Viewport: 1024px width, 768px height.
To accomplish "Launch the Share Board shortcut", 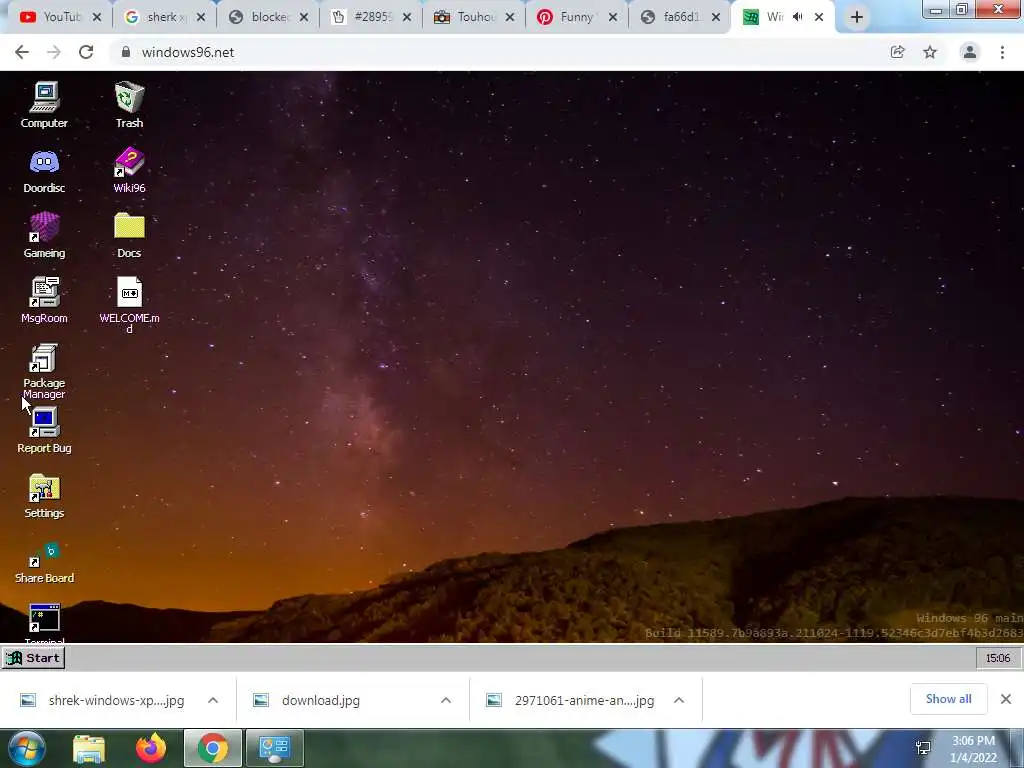I will [x=44, y=562].
